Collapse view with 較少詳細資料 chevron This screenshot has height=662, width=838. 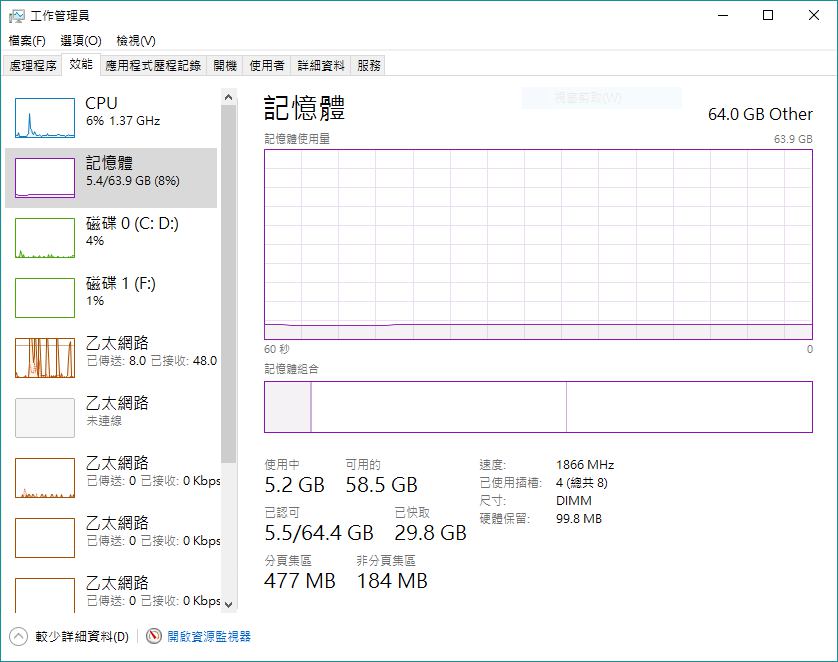18,636
